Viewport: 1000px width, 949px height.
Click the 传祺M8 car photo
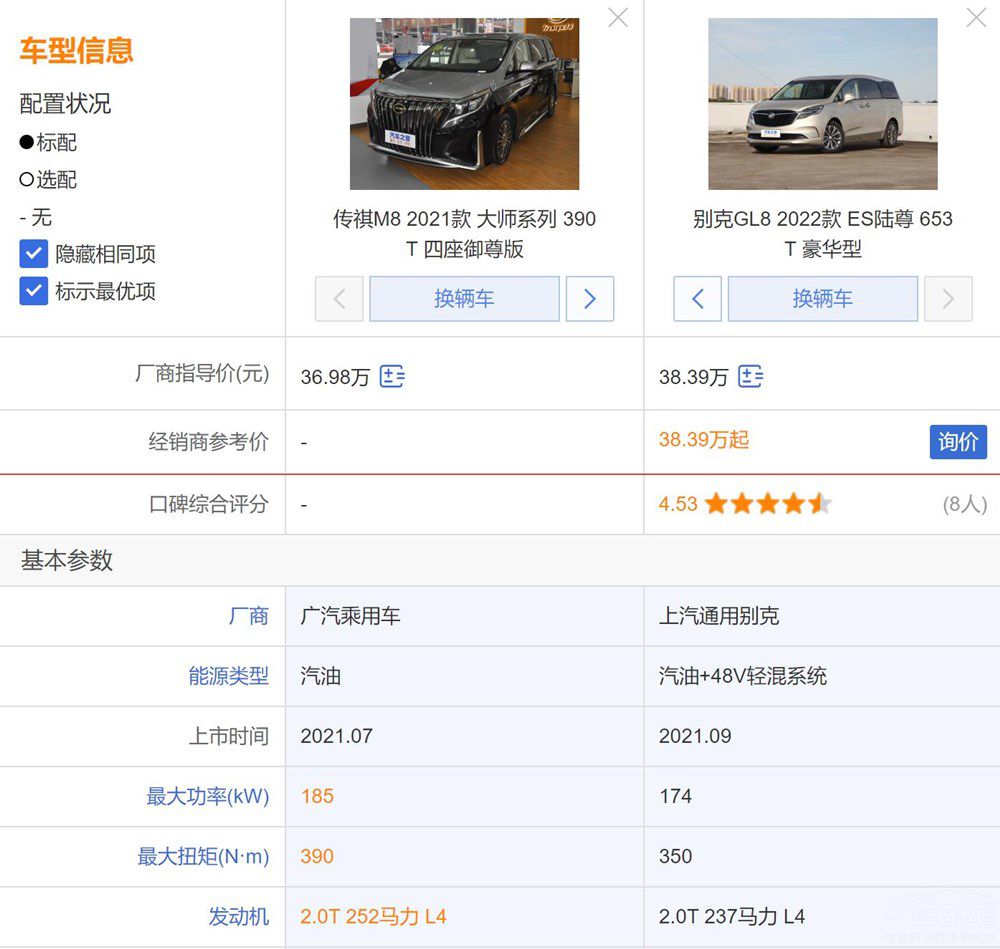click(464, 104)
